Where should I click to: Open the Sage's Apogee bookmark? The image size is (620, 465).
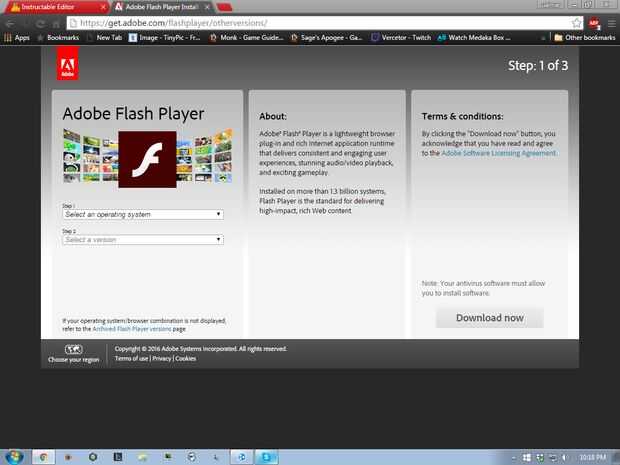(x=327, y=38)
